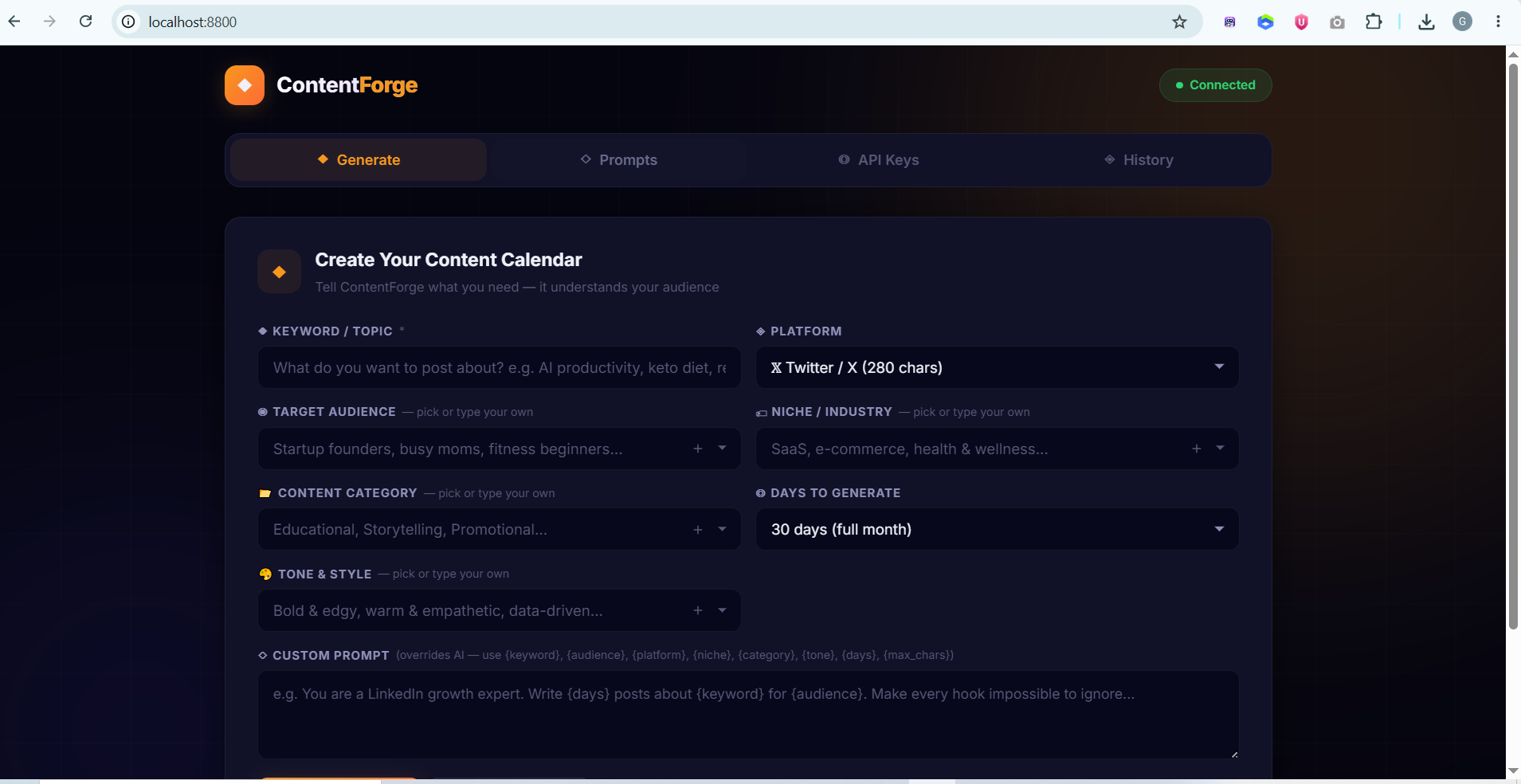The height and width of the screenshot is (784, 1521).
Task: Expand the Content Category dropdown arrow
Action: click(x=722, y=529)
